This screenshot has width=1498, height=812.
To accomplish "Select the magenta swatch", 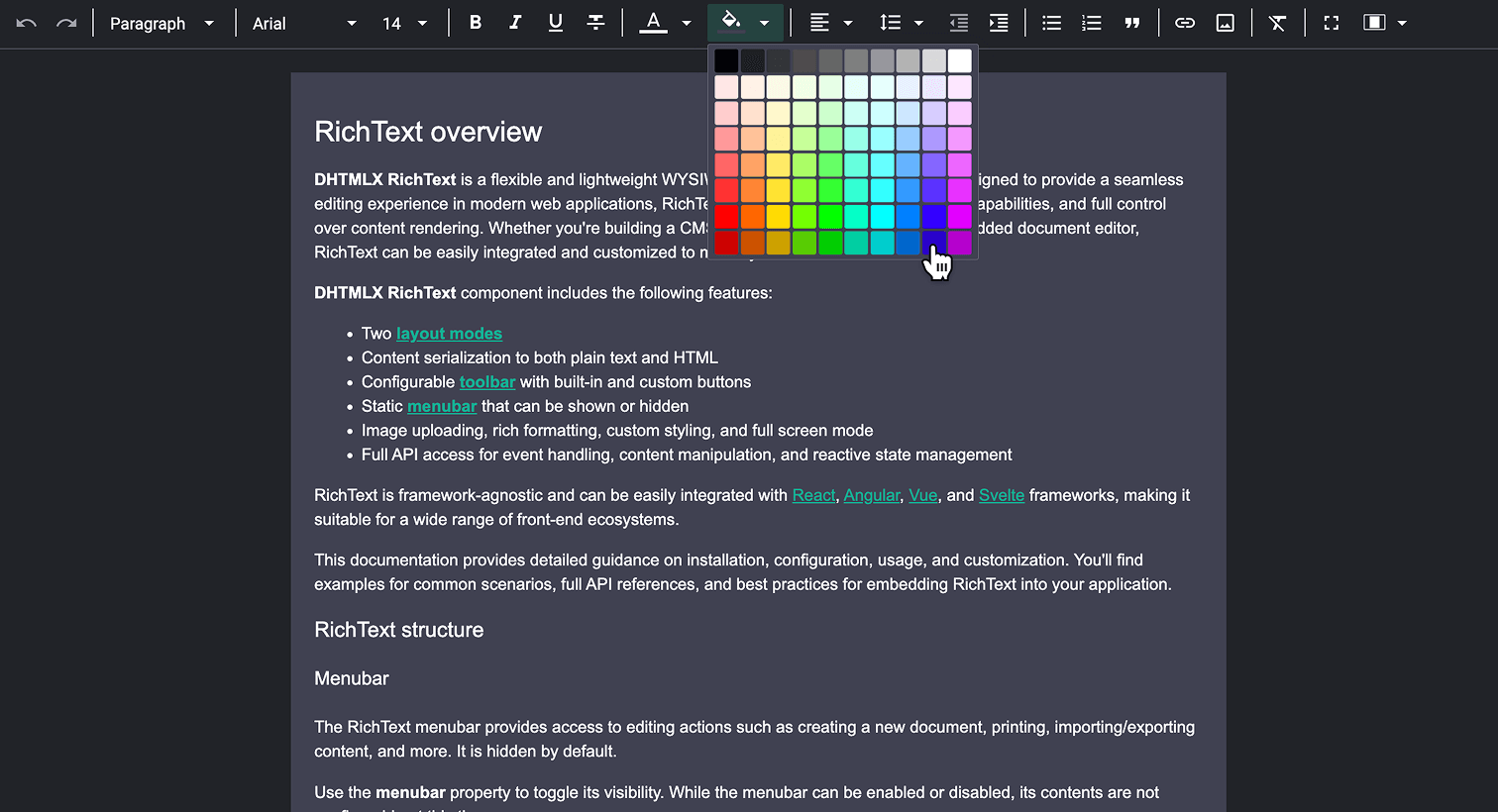I will [x=960, y=217].
